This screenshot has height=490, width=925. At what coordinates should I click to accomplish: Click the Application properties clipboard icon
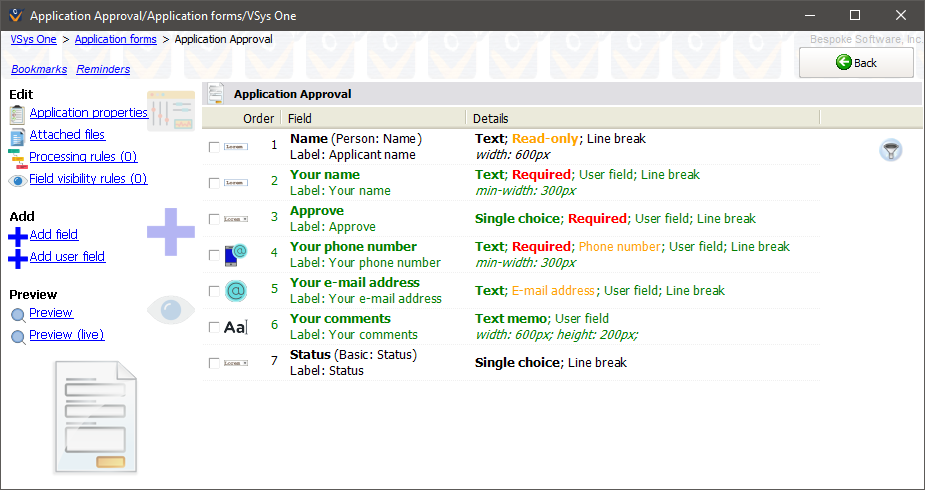17,114
